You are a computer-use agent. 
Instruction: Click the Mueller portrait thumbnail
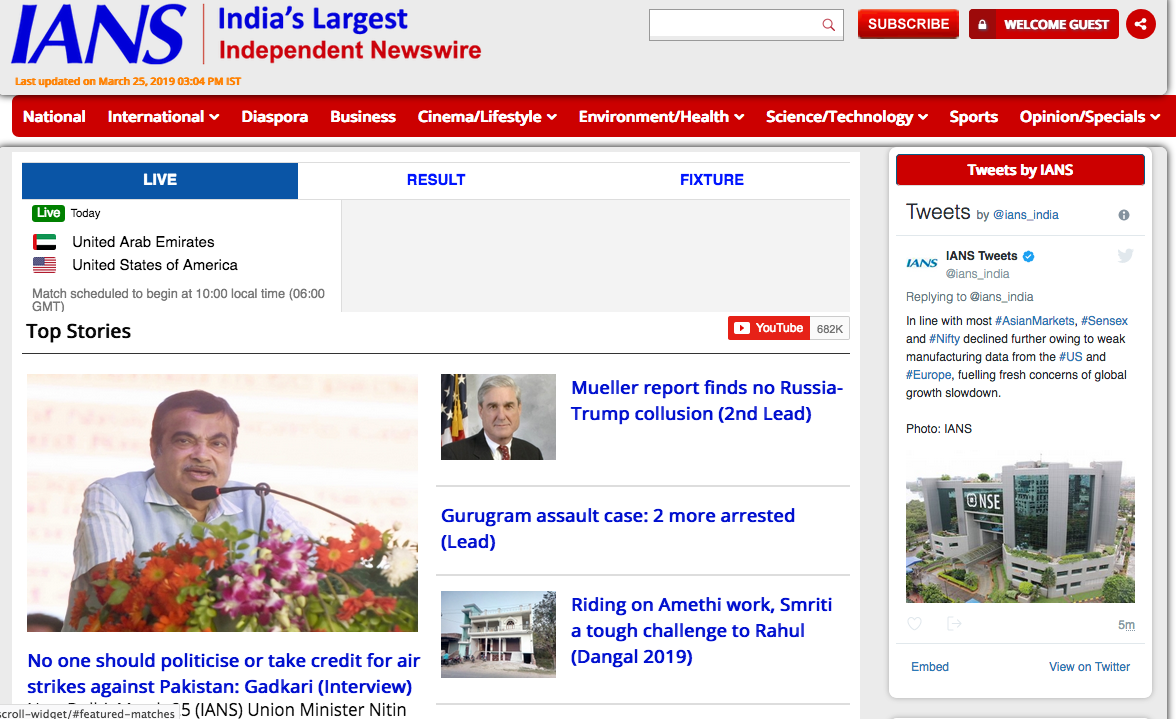click(498, 417)
